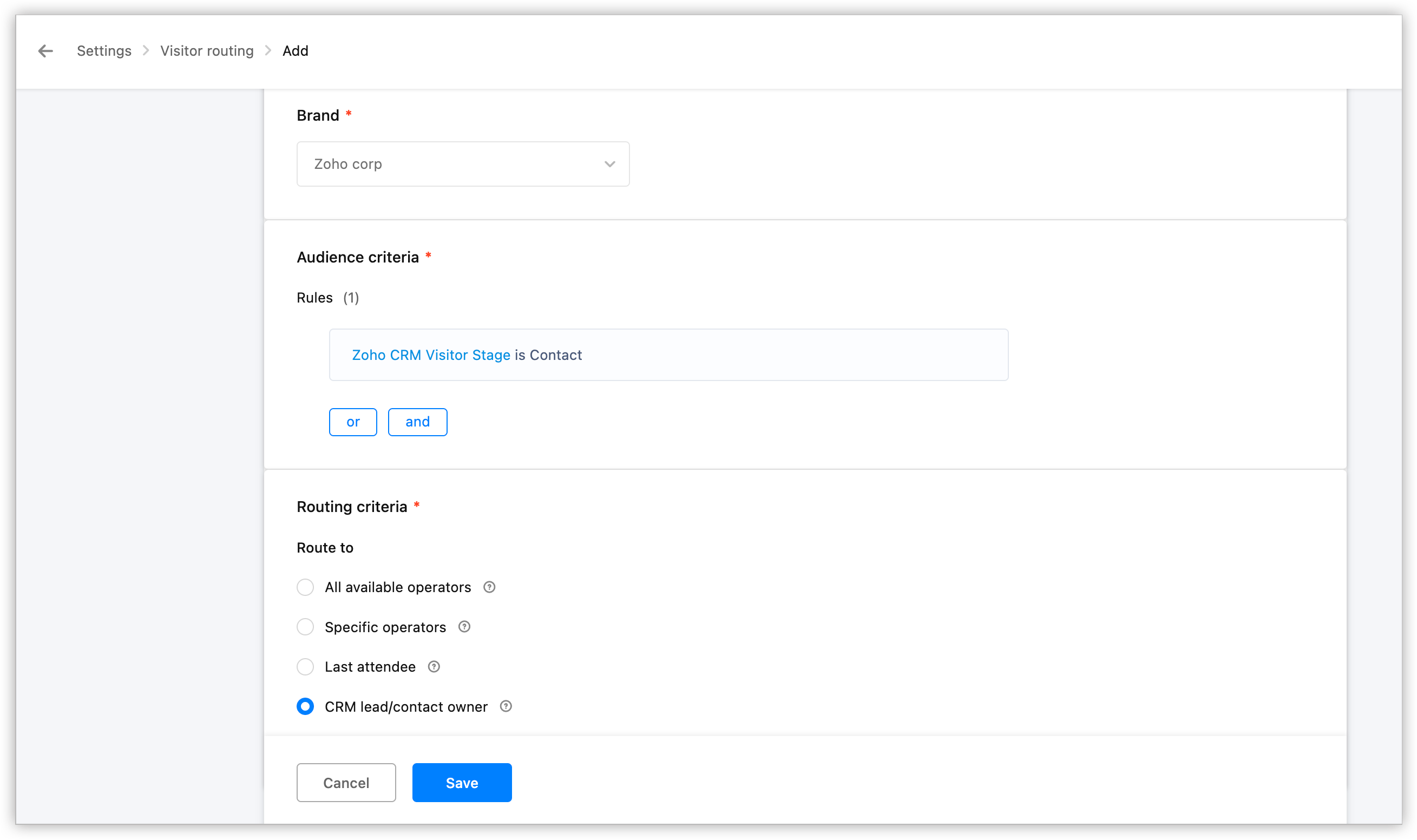
Task: Open the Brand dropdown showing Zoho corp
Action: click(452, 164)
